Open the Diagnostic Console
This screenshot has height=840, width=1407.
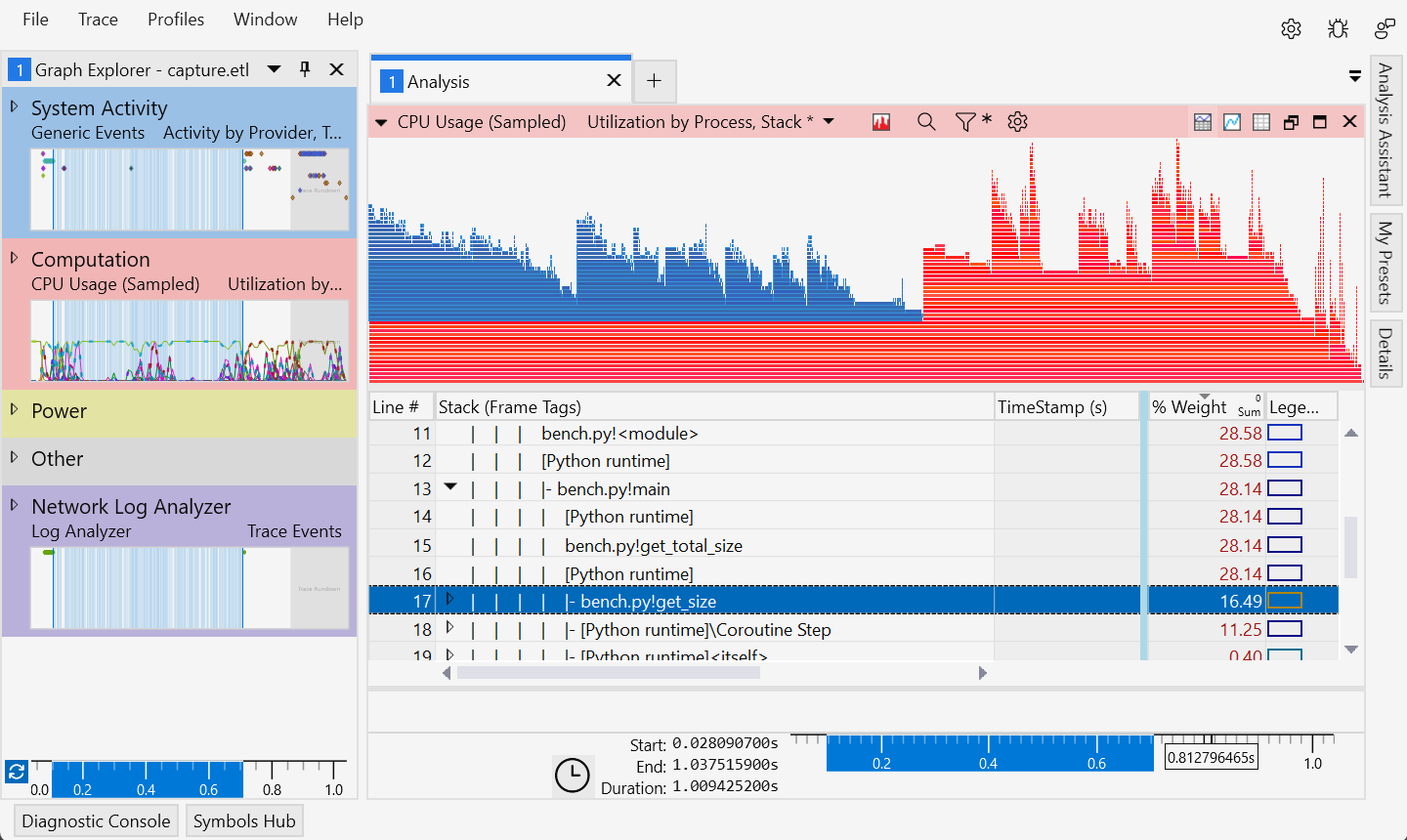pyautogui.click(x=95, y=820)
